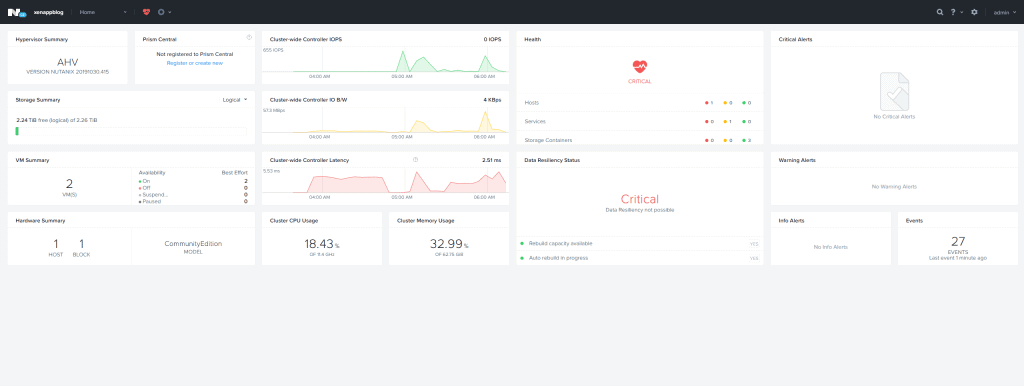1024x386 pixels.
Task: Click the green dot beside Auto rebuild in progress
Action: point(522,258)
